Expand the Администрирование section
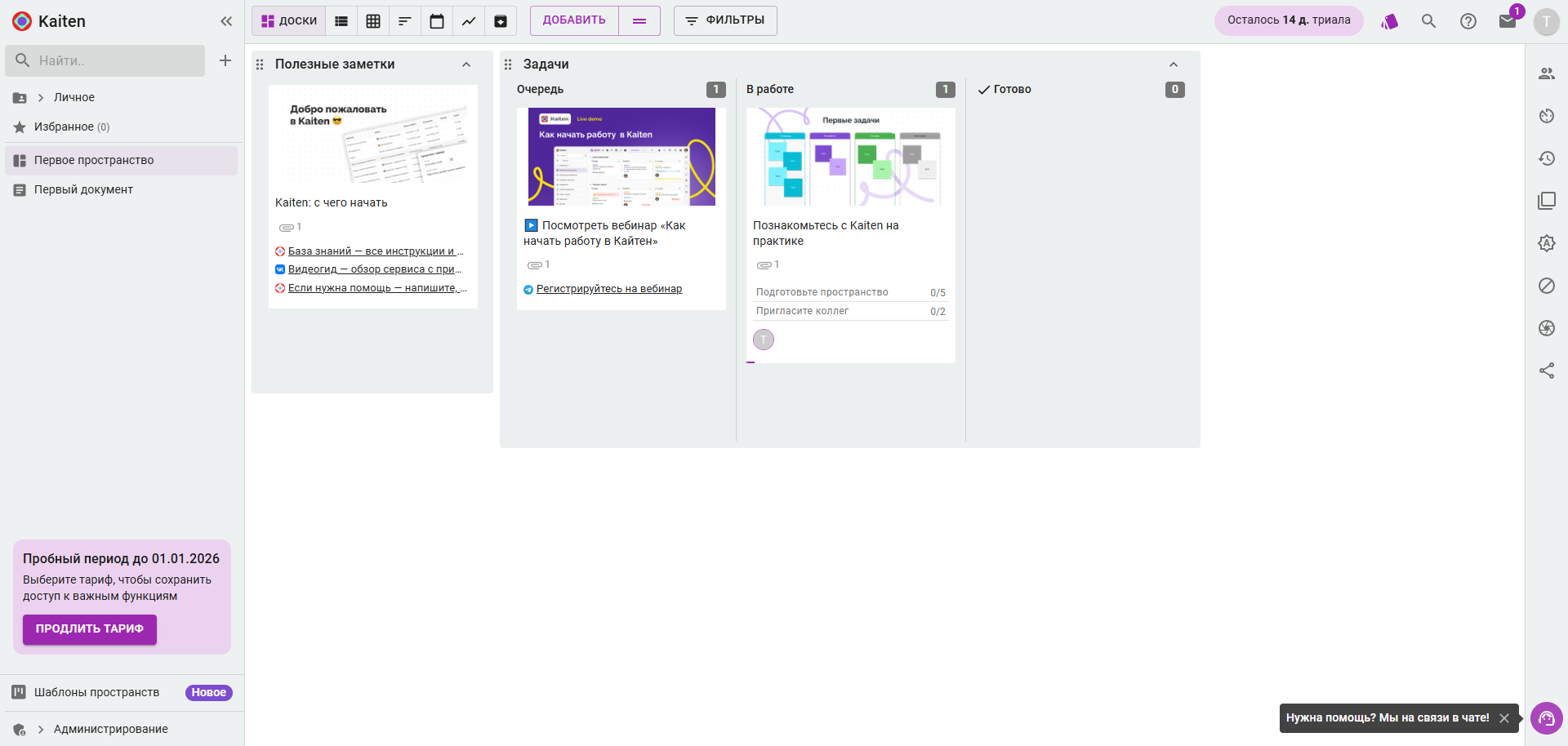 point(41,730)
